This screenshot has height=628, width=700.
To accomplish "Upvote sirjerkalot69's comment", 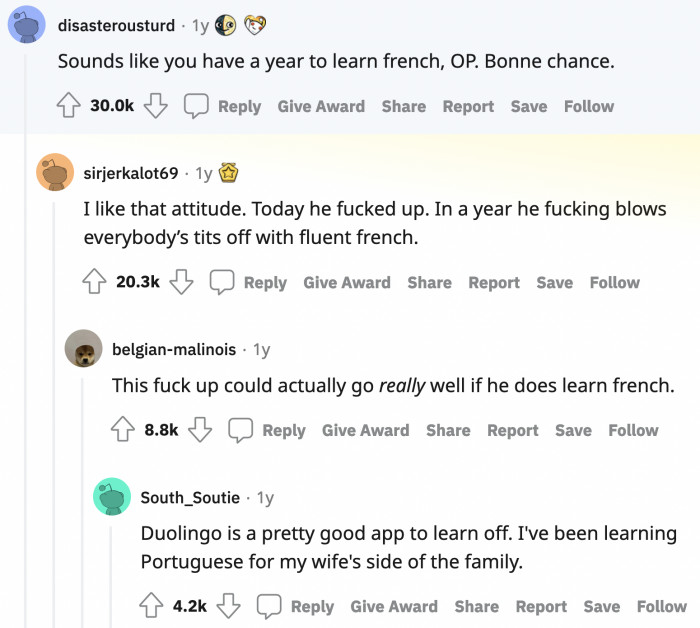I will click(x=95, y=282).
